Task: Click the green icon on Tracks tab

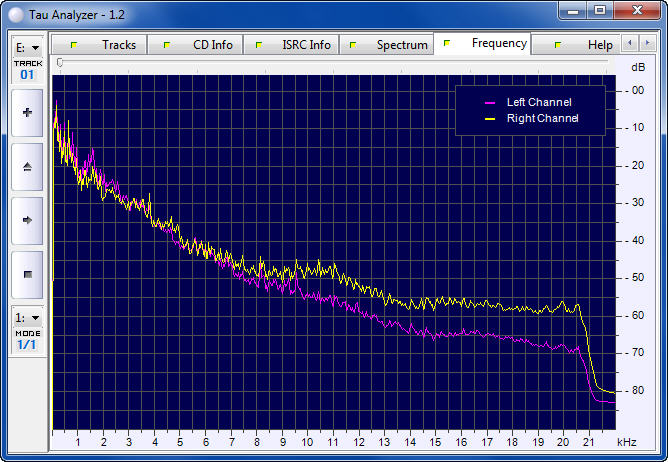Action: 74,45
